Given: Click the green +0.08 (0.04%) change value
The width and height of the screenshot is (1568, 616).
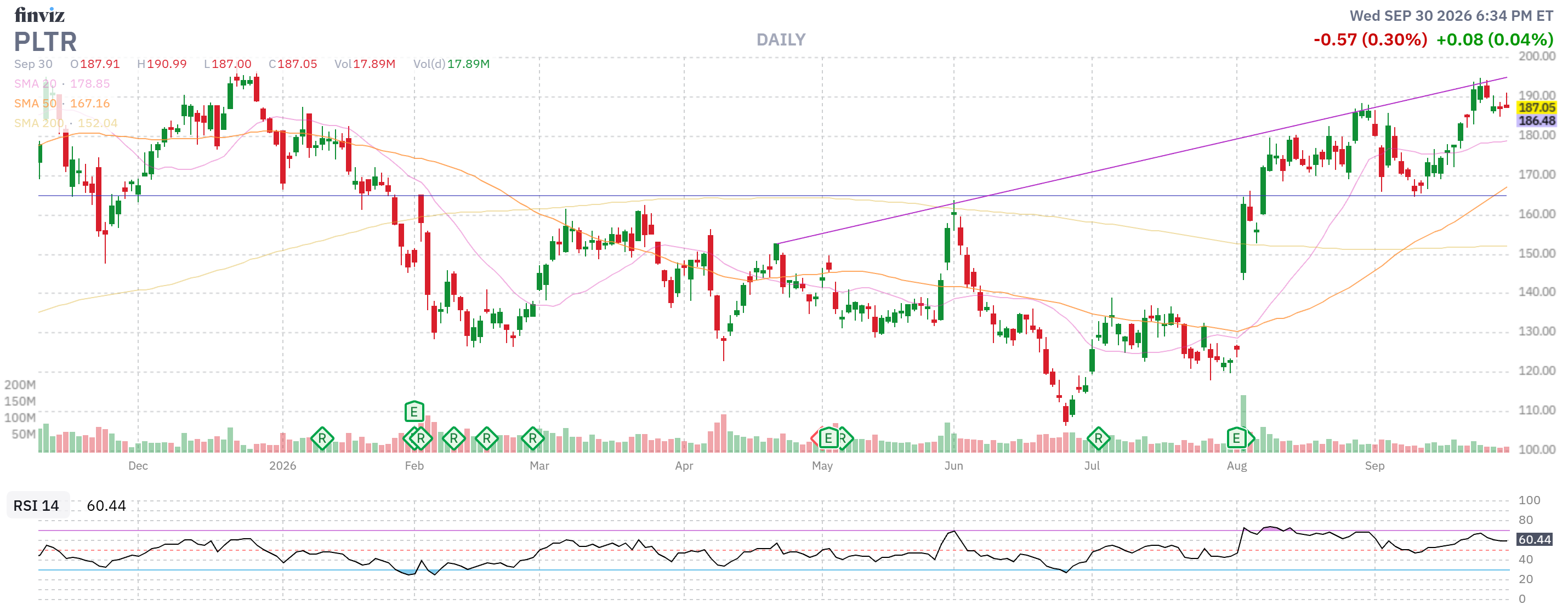Looking at the screenshot, I should point(1495,39).
